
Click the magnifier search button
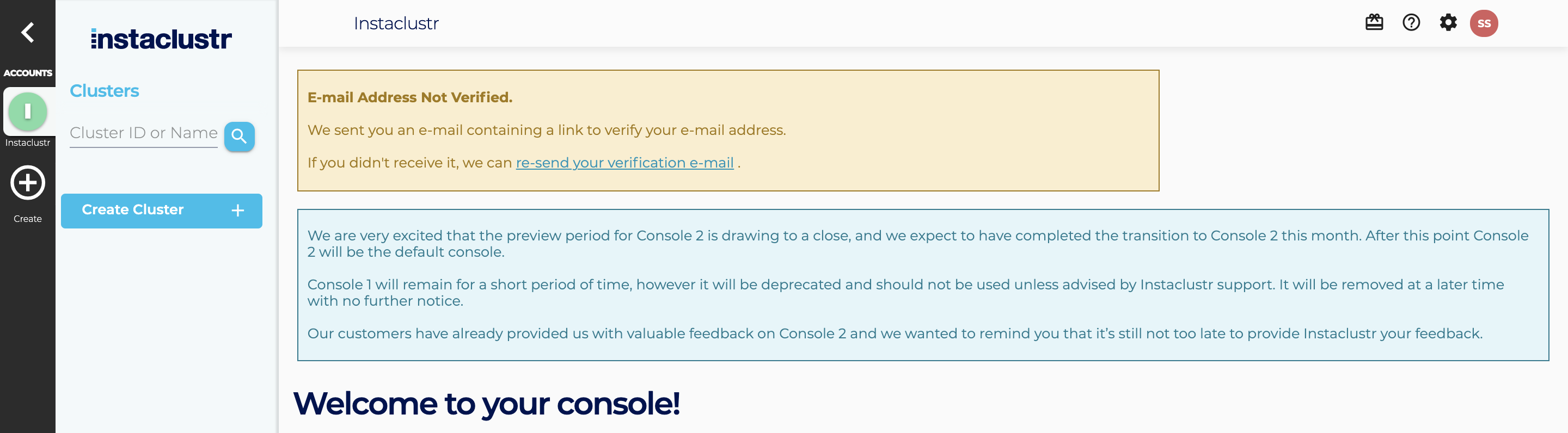click(239, 136)
